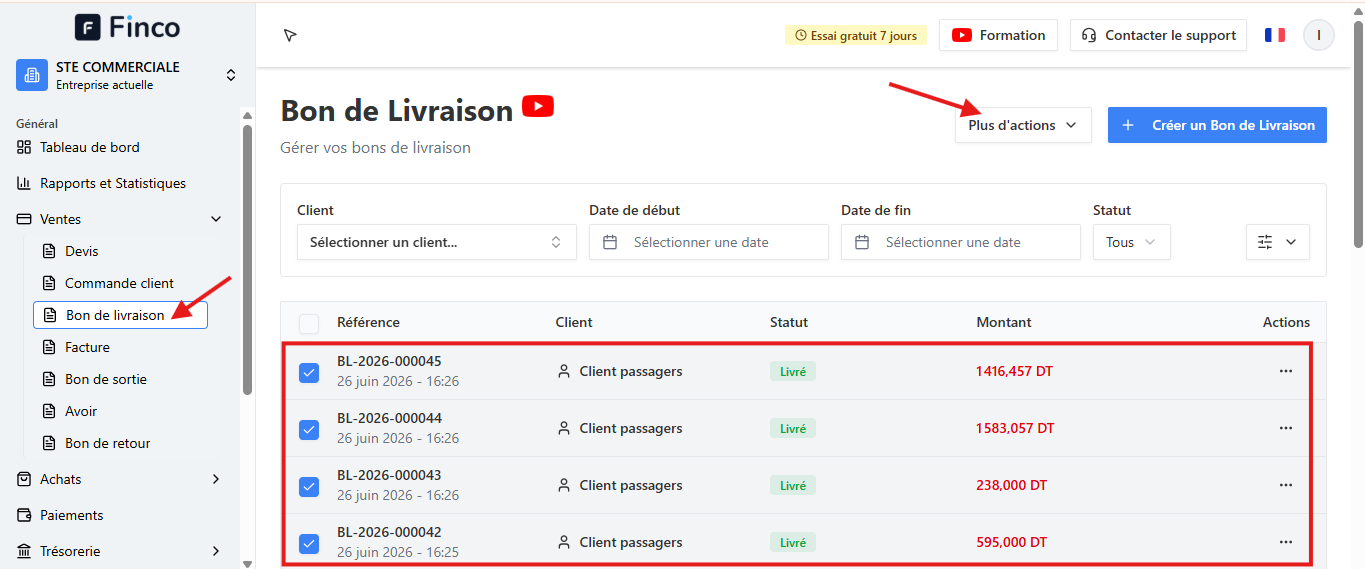
Task: Click the STE COMMERCIALE company building icon
Action: coord(31,75)
